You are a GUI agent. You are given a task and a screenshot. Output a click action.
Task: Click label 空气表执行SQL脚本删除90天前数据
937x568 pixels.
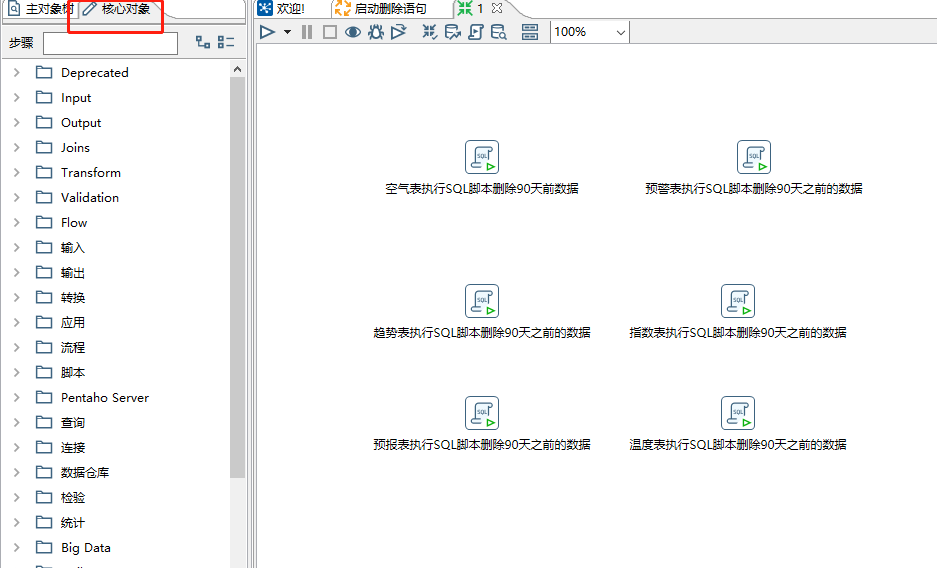pos(482,189)
